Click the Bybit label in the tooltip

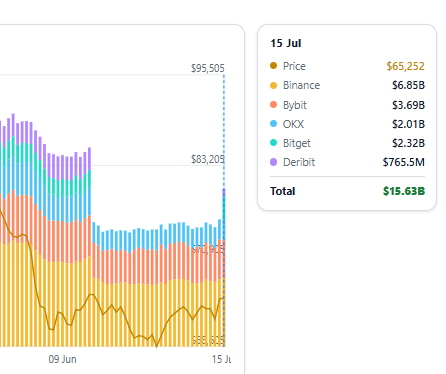pyautogui.click(x=295, y=105)
